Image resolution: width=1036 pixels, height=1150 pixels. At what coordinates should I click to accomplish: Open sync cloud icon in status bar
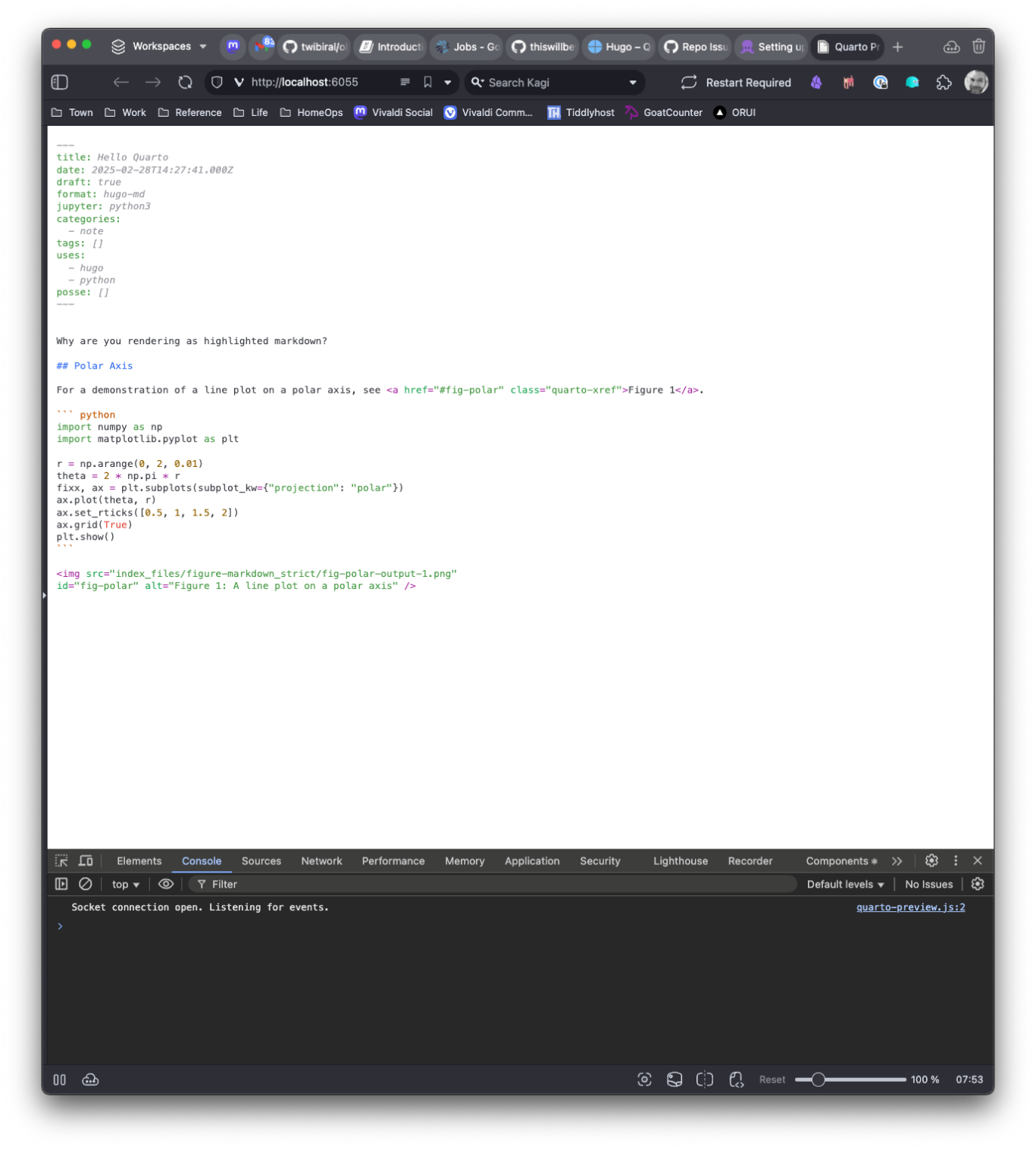pos(90,1080)
